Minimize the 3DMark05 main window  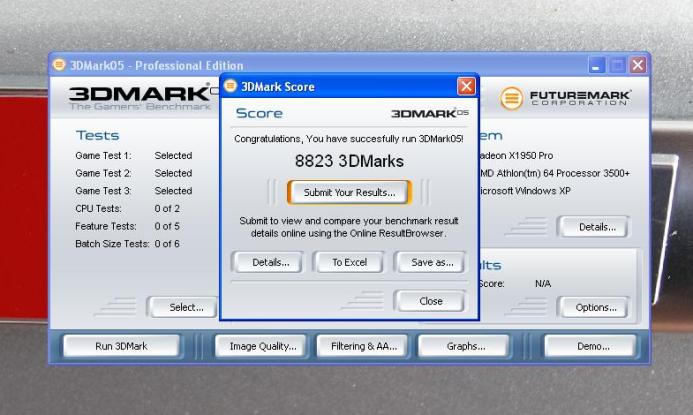pos(597,65)
